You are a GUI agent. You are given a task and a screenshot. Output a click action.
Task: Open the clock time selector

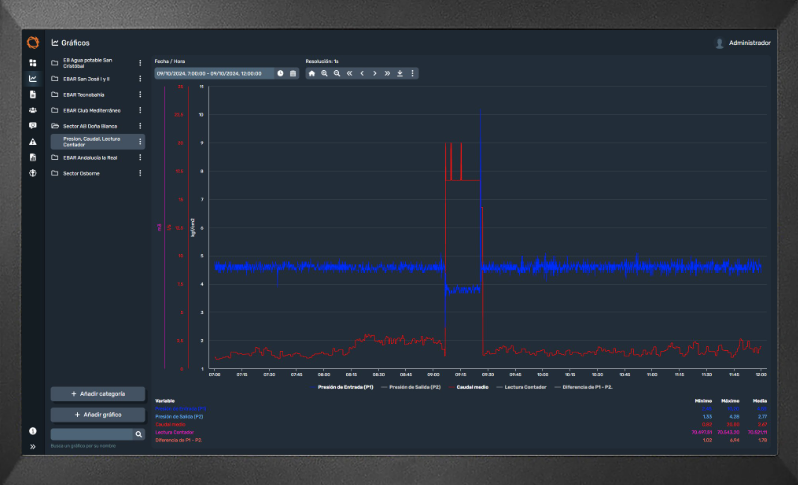click(x=280, y=73)
